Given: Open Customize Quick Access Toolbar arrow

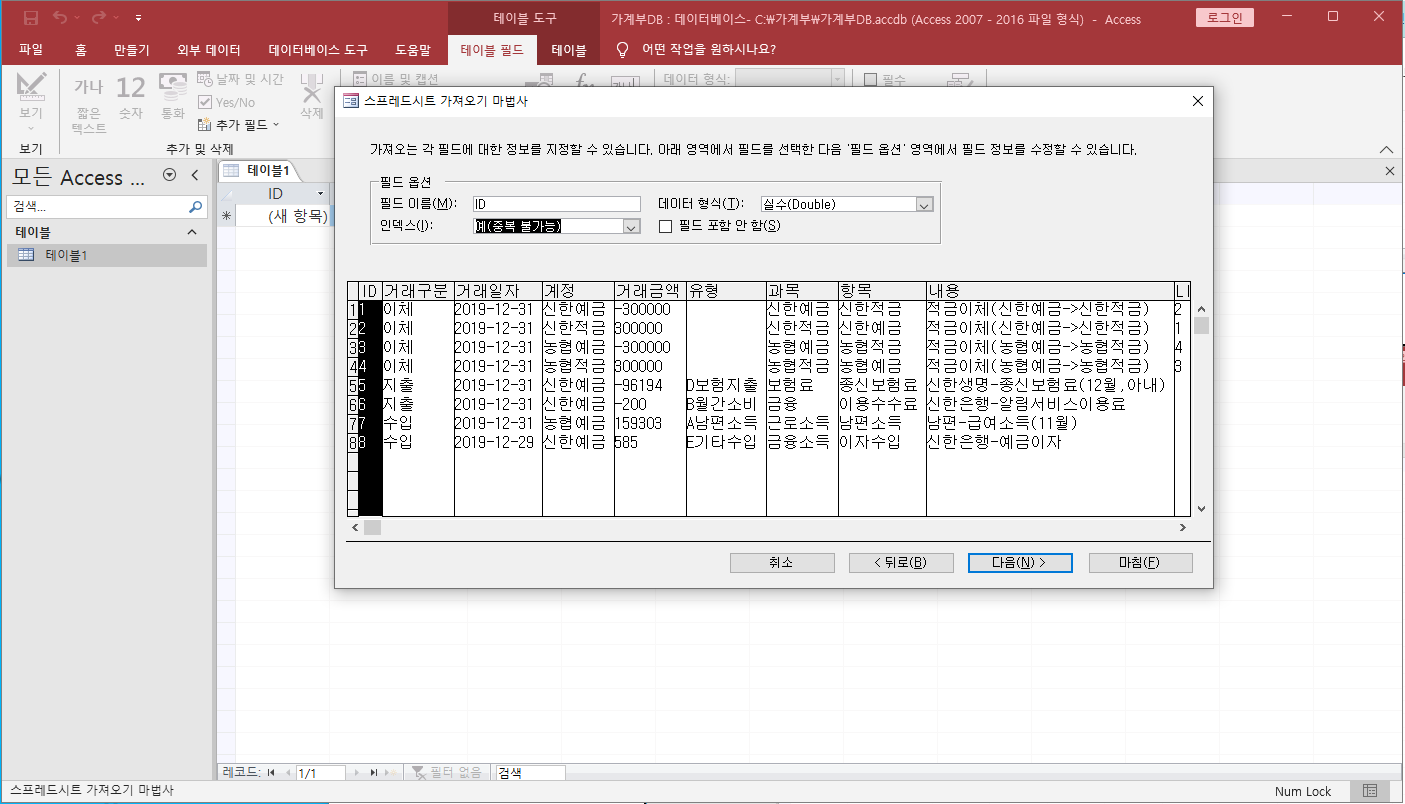Looking at the screenshot, I should [x=138, y=18].
